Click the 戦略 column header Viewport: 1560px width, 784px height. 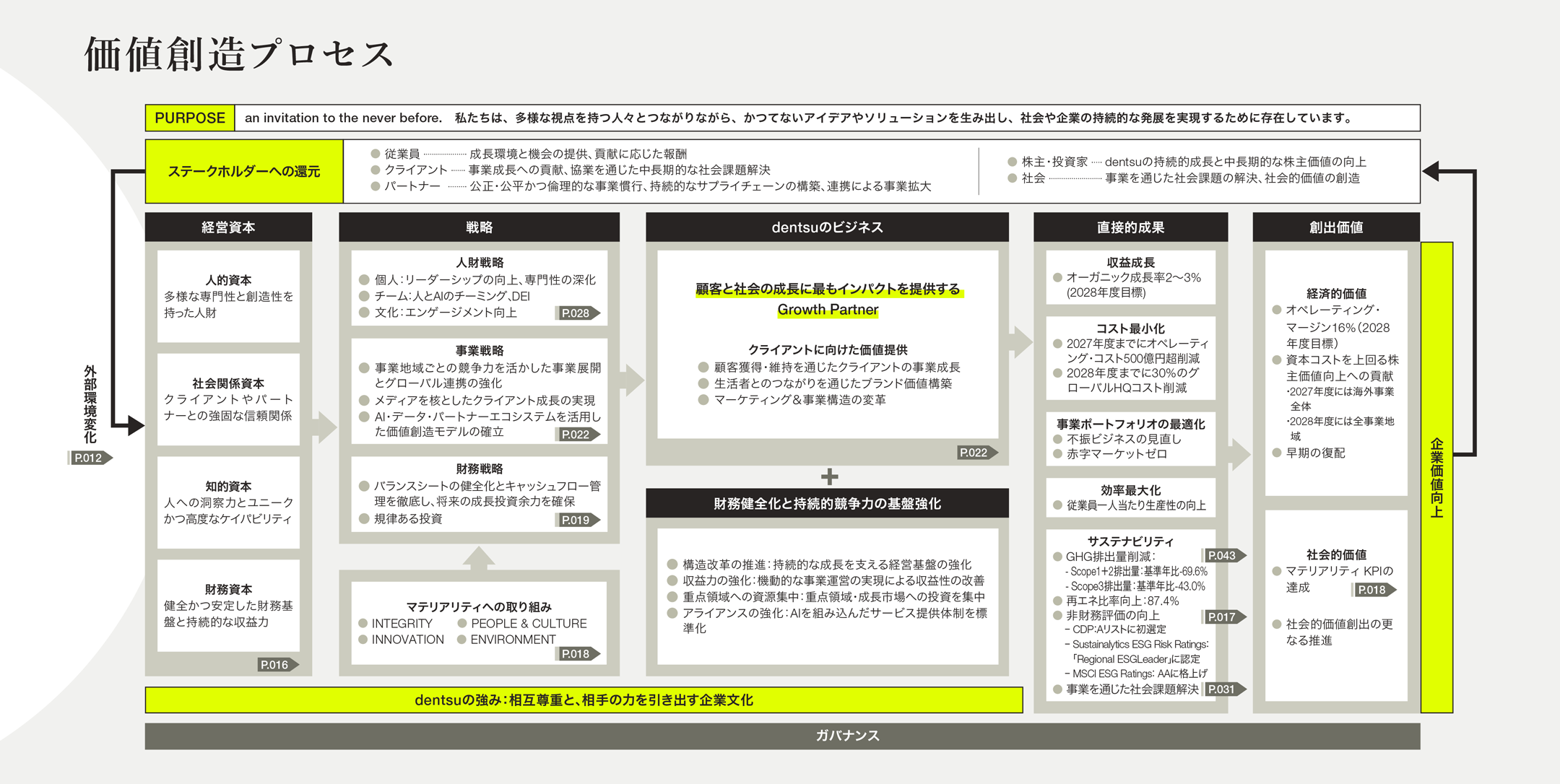(x=479, y=227)
